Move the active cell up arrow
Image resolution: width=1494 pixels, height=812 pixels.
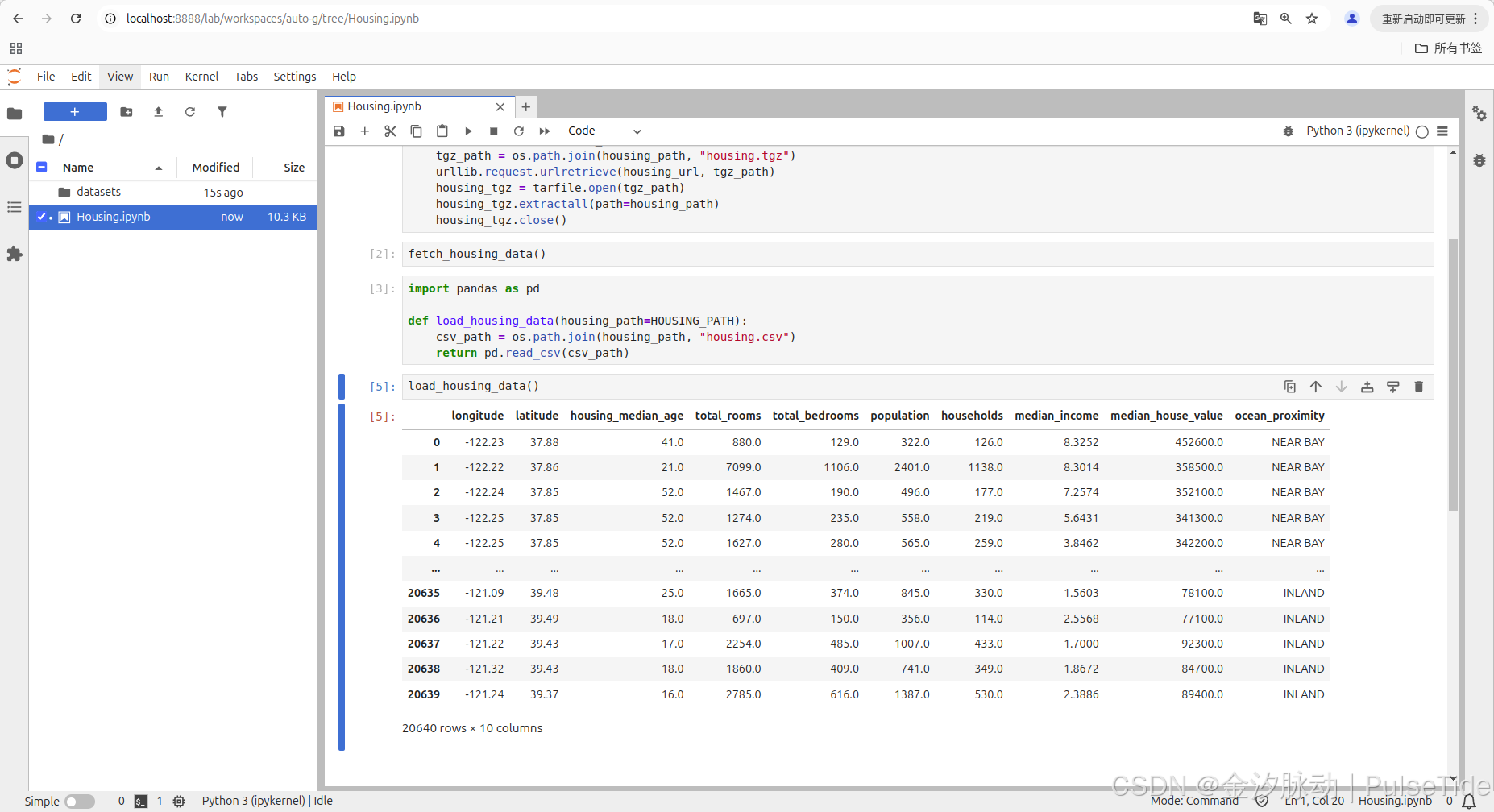click(1316, 387)
